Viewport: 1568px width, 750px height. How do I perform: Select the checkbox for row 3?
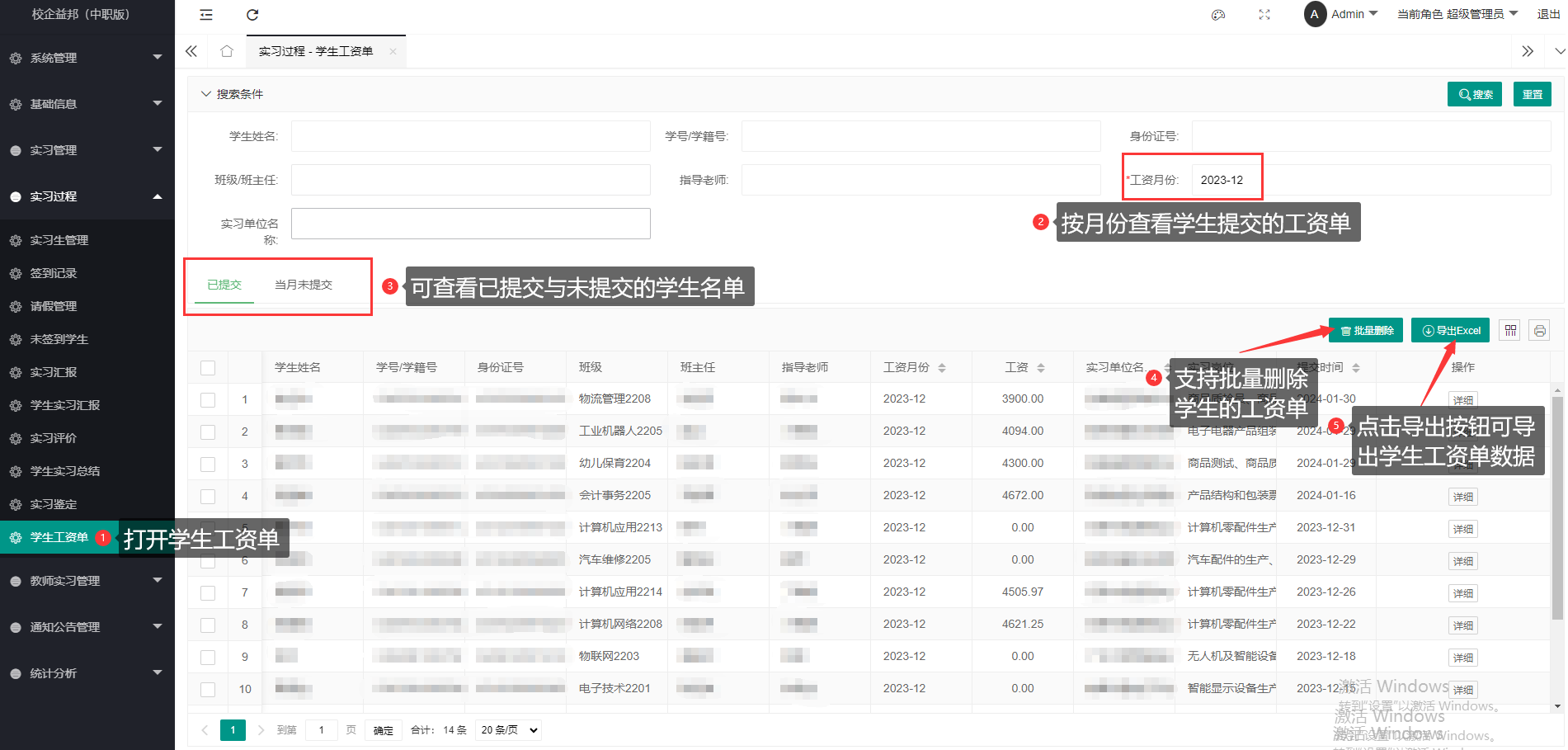coord(208,465)
